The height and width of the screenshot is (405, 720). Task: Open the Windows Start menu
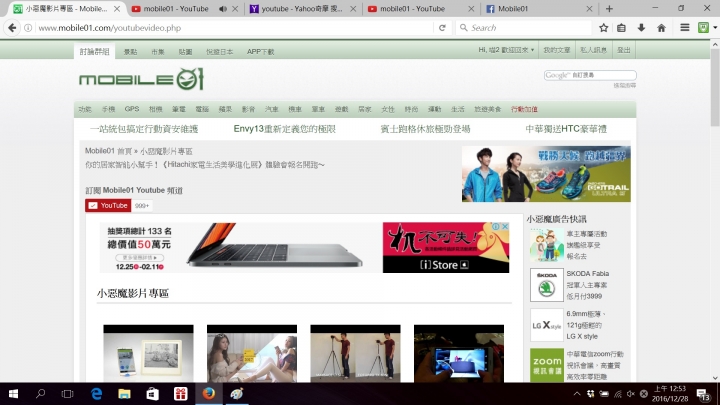(13, 394)
